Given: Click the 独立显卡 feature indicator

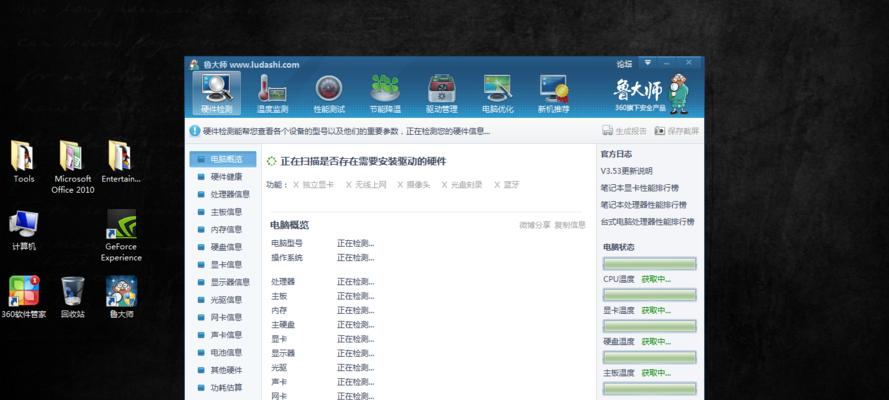Looking at the screenshot, I should tap(314, 185).
